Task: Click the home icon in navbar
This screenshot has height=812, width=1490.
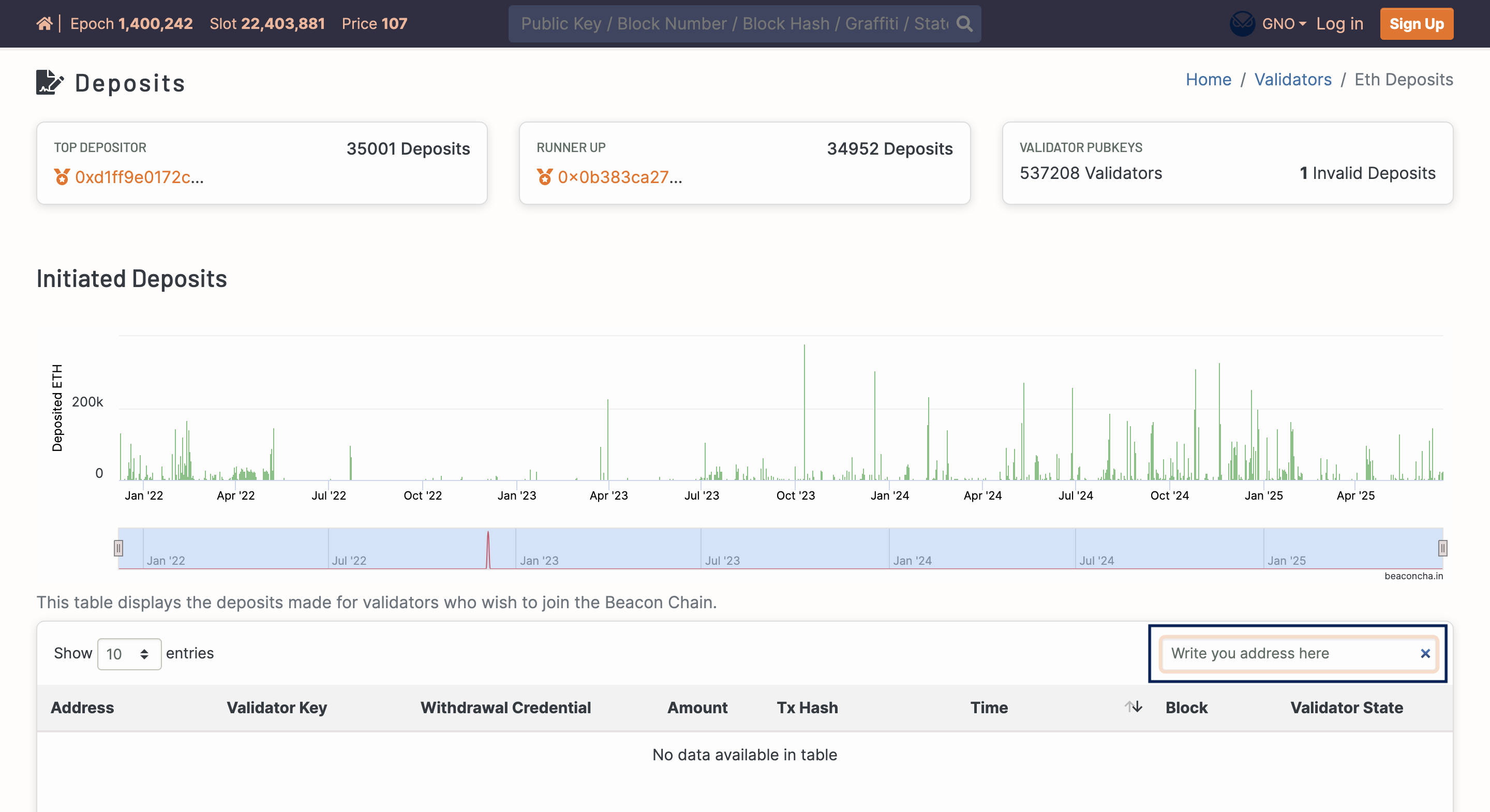Action: (44, 24)
